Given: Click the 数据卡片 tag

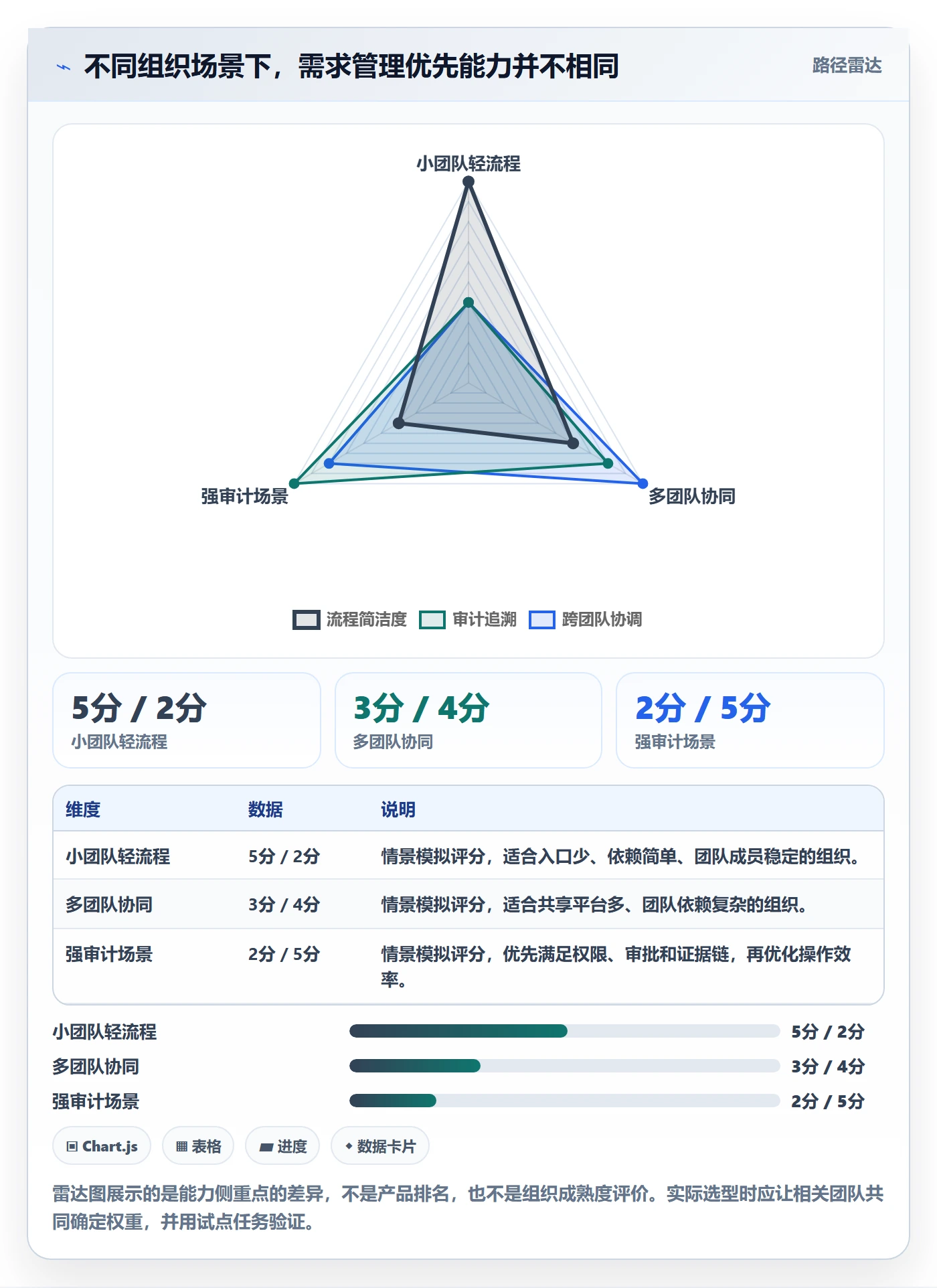Looking at the screenshot, I should coord(380,1146).
